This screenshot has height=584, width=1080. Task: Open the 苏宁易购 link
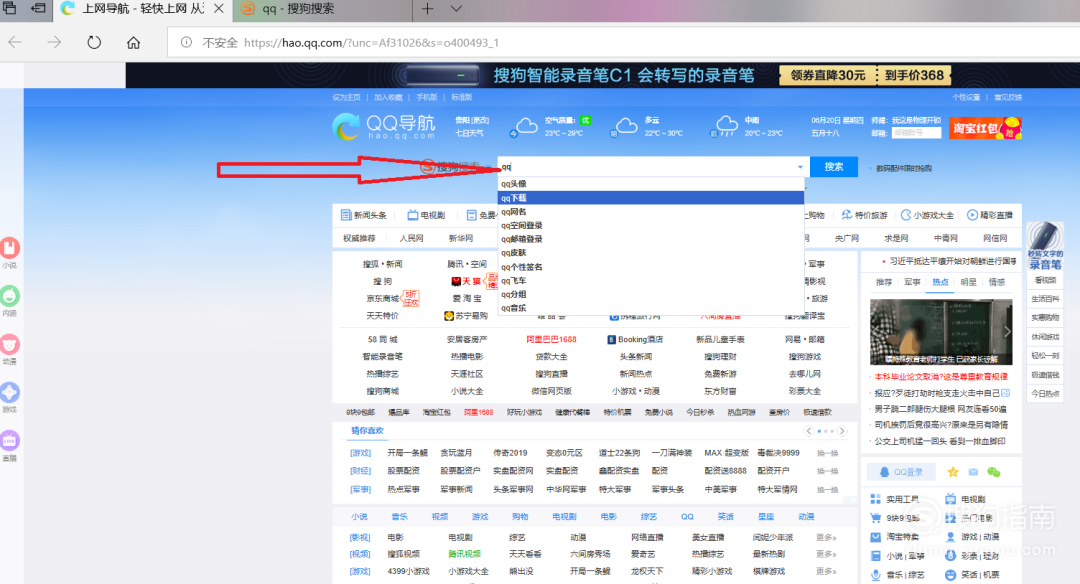tap(466, 315)
